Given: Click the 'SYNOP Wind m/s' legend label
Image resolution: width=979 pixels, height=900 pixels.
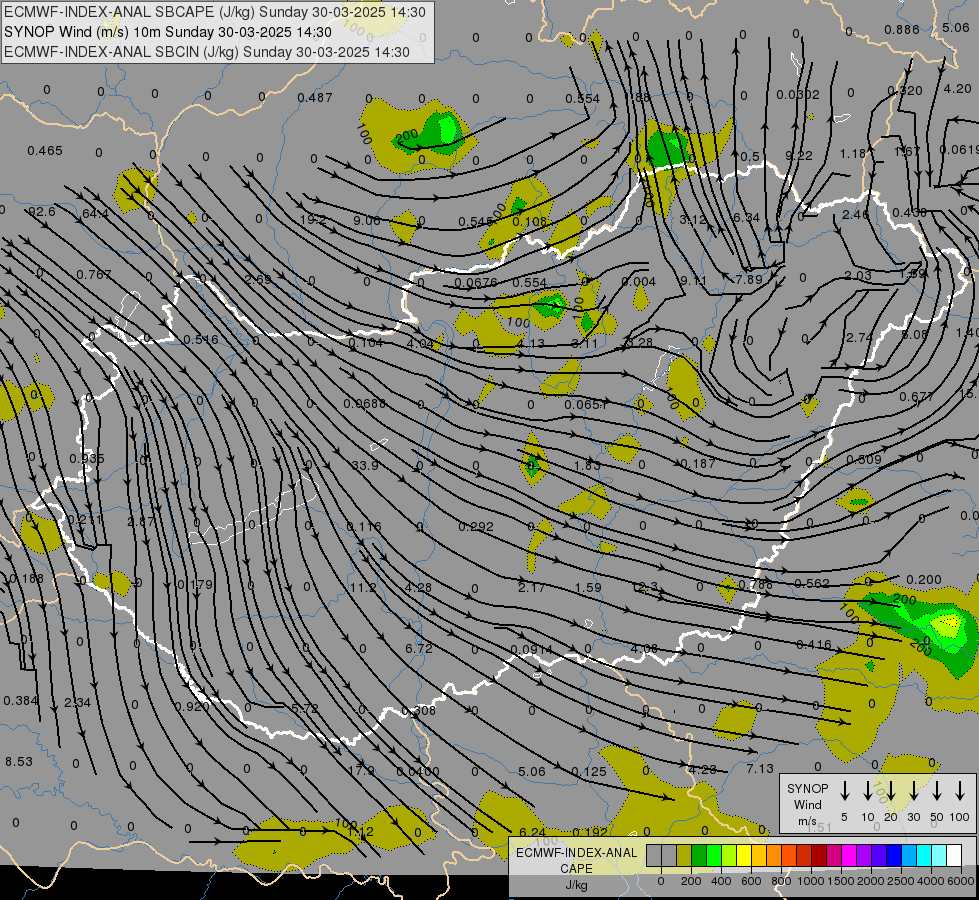Looking at the screenshot, I should (807, 804).
